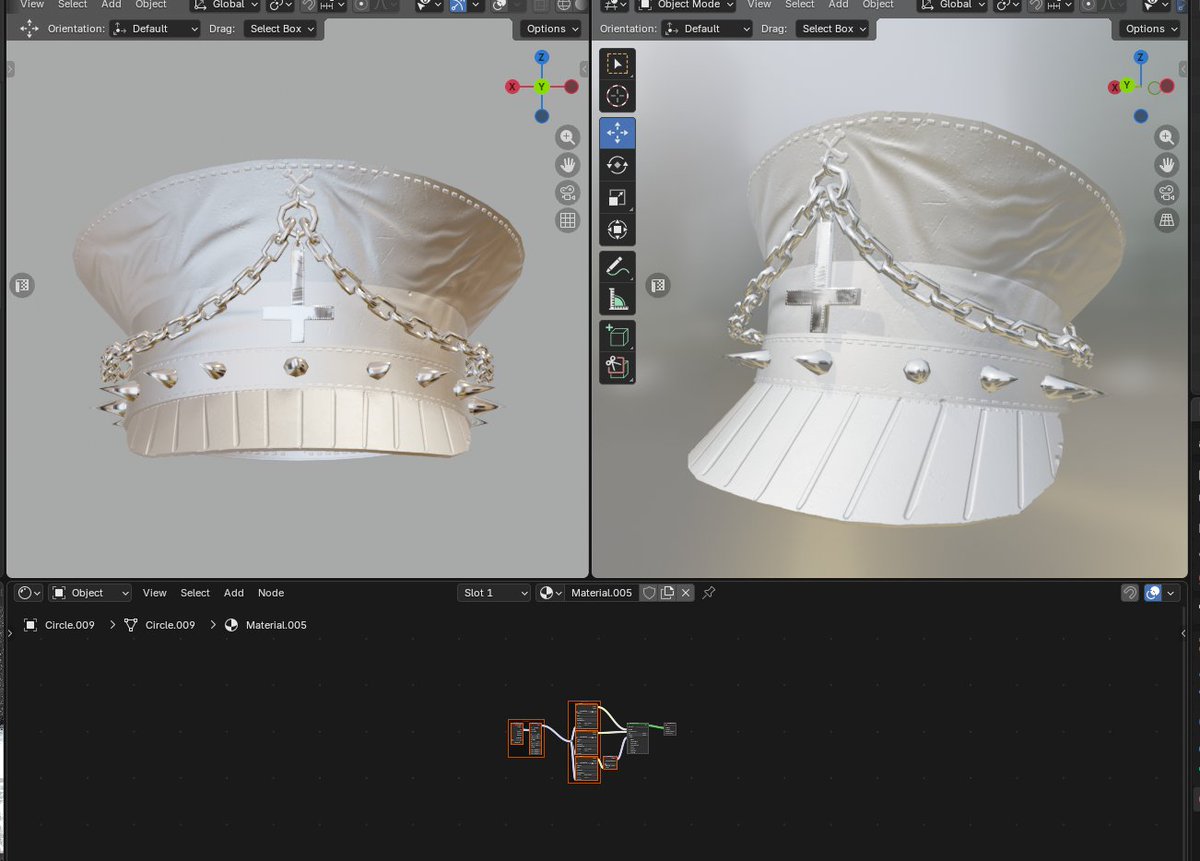
Task: Select the Cursor tool in right viewport toolbar
Action: click(617, 96)
